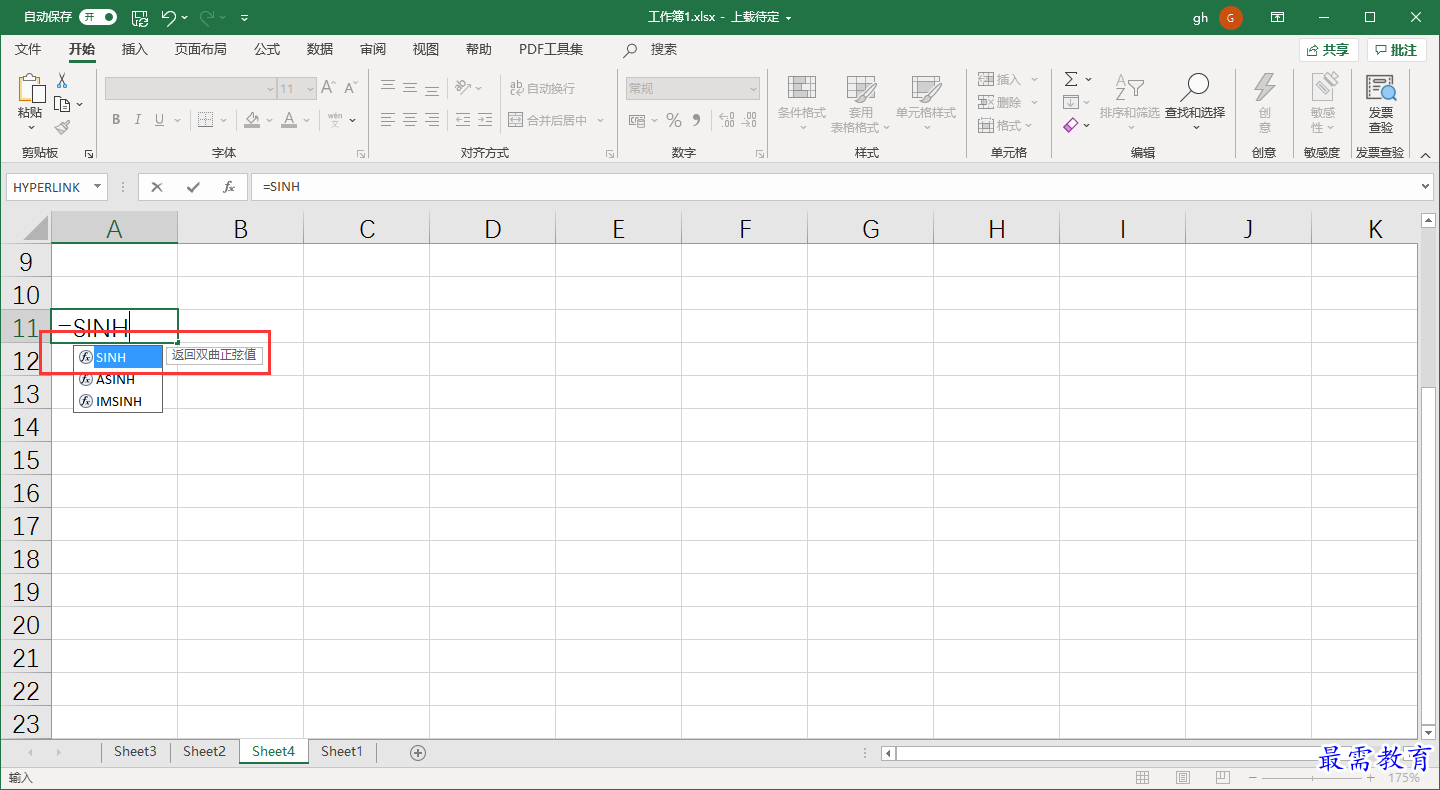Click the Save icon in title bar
Image resolution: width=1440 pixels, height=790 pixels.
(140, 17)
